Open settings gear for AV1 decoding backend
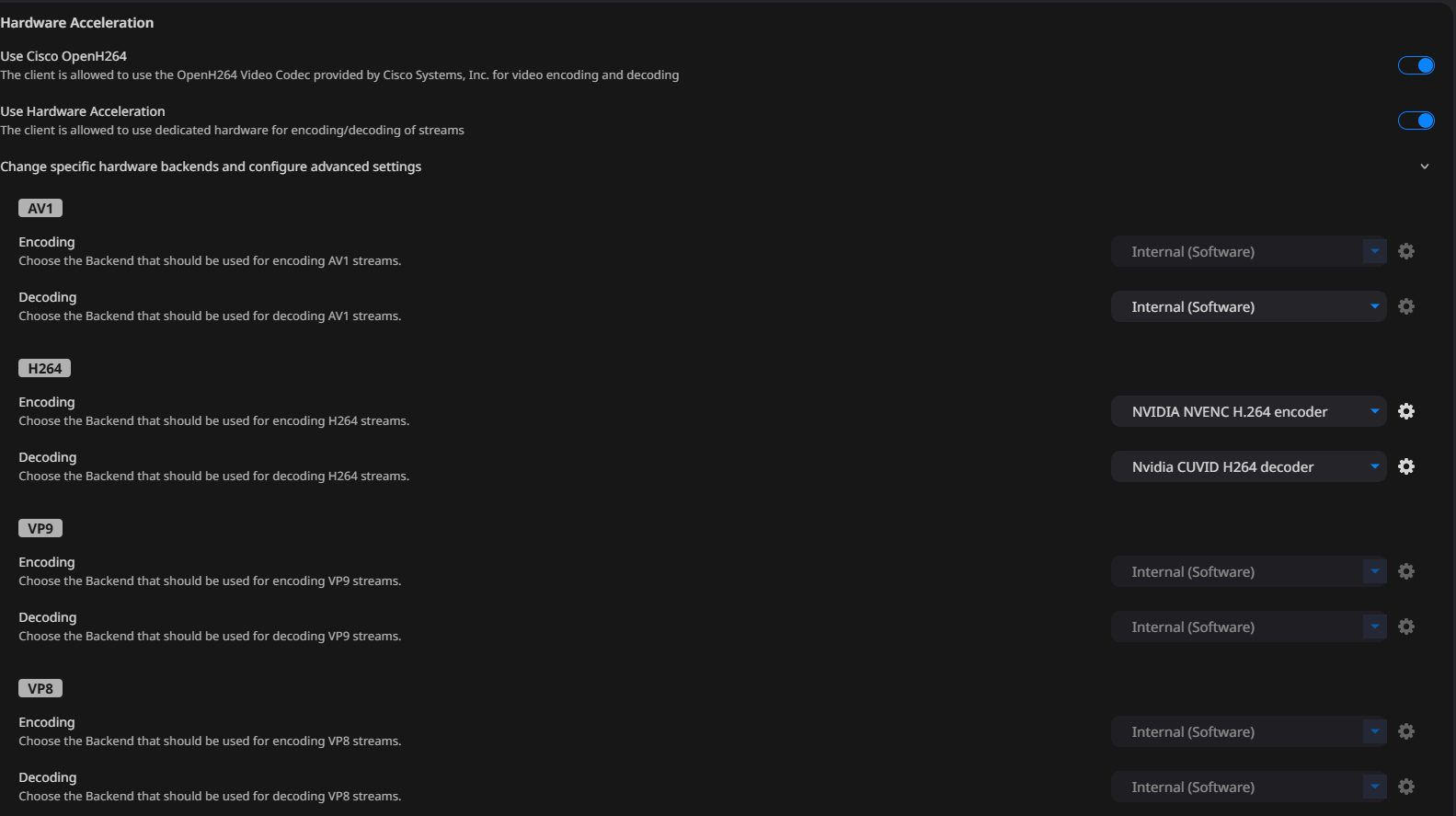Viewport: 1456px width, 816px height. click(1406, 306)
